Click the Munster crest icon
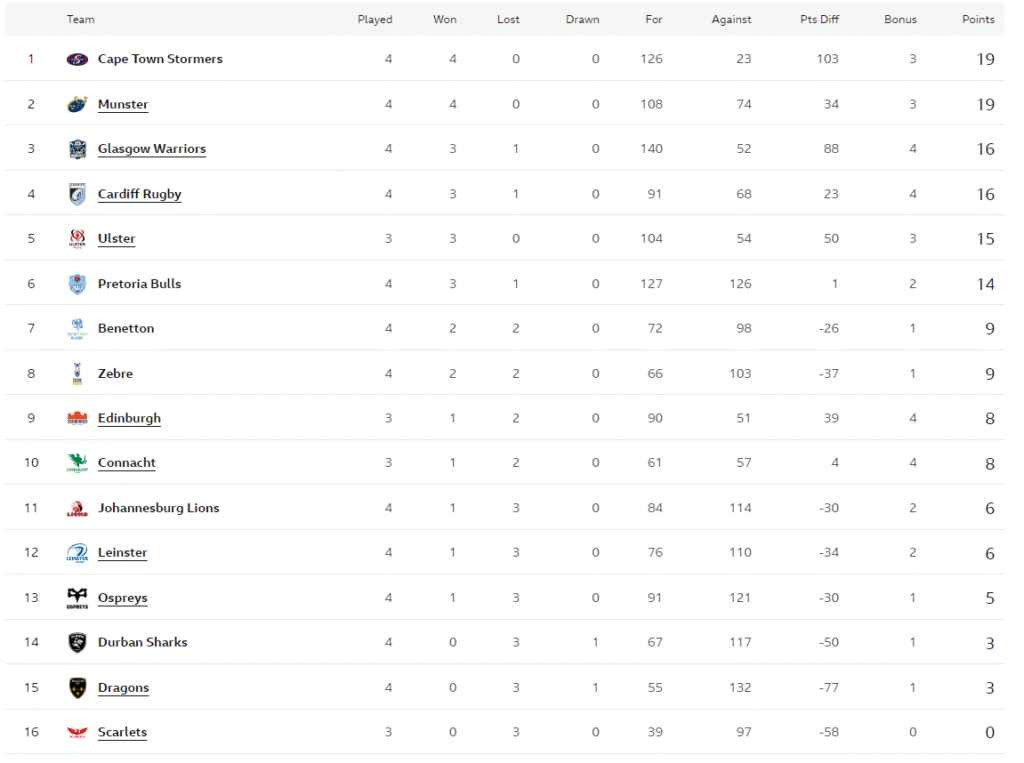 pos(77,104)
